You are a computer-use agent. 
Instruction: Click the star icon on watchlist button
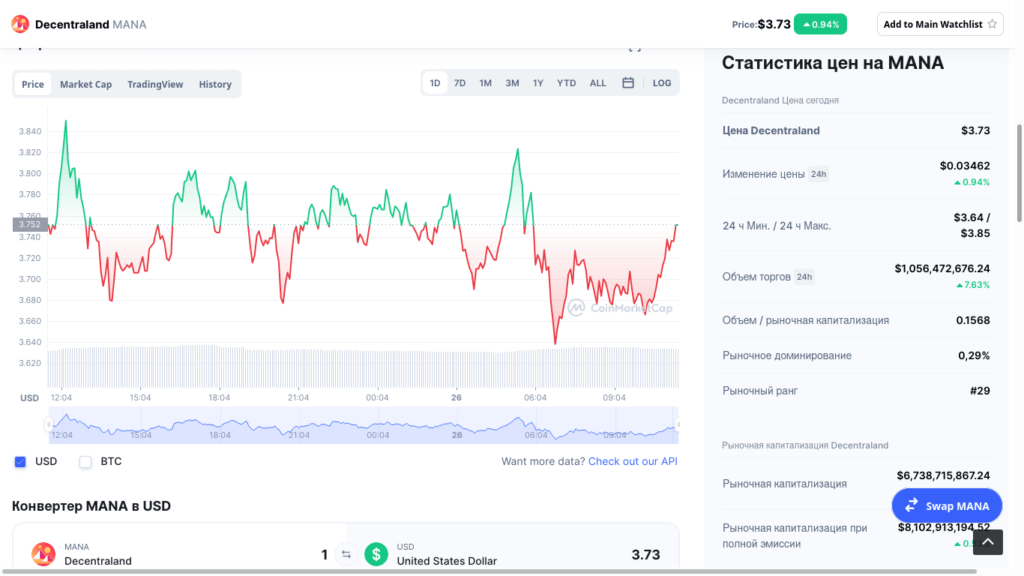click(992, 24)
